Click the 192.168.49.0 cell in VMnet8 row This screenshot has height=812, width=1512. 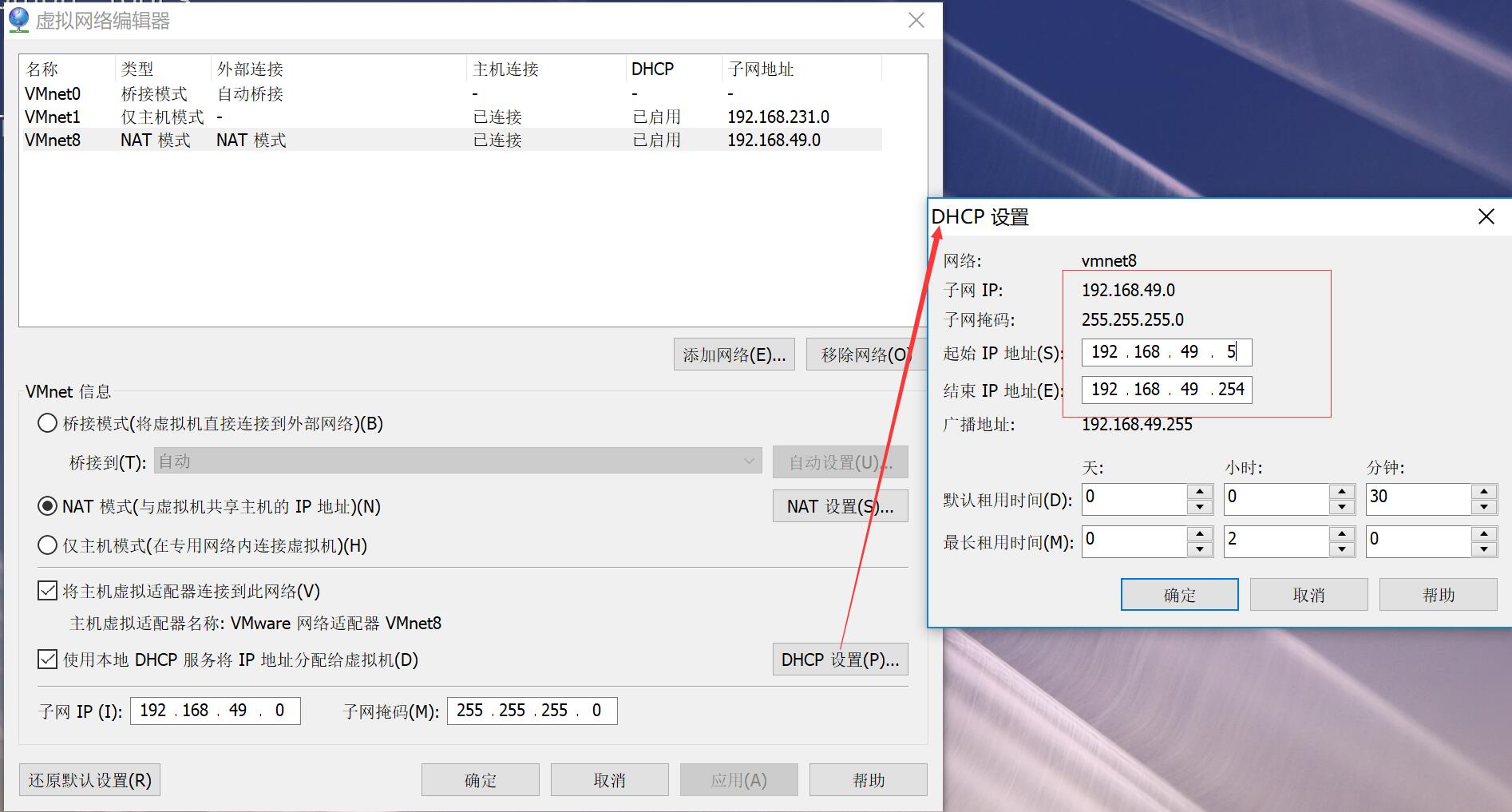[x=774, y=140]
